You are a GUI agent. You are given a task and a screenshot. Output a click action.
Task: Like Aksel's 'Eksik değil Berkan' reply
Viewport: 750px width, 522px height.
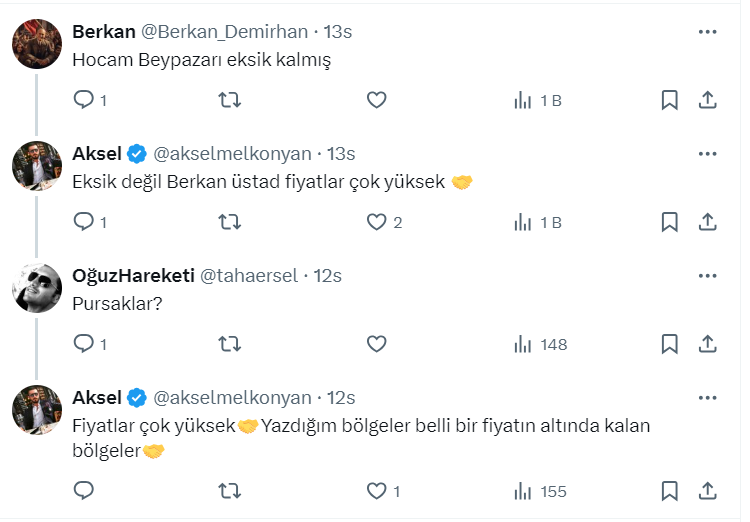click(x=376, y=222)
